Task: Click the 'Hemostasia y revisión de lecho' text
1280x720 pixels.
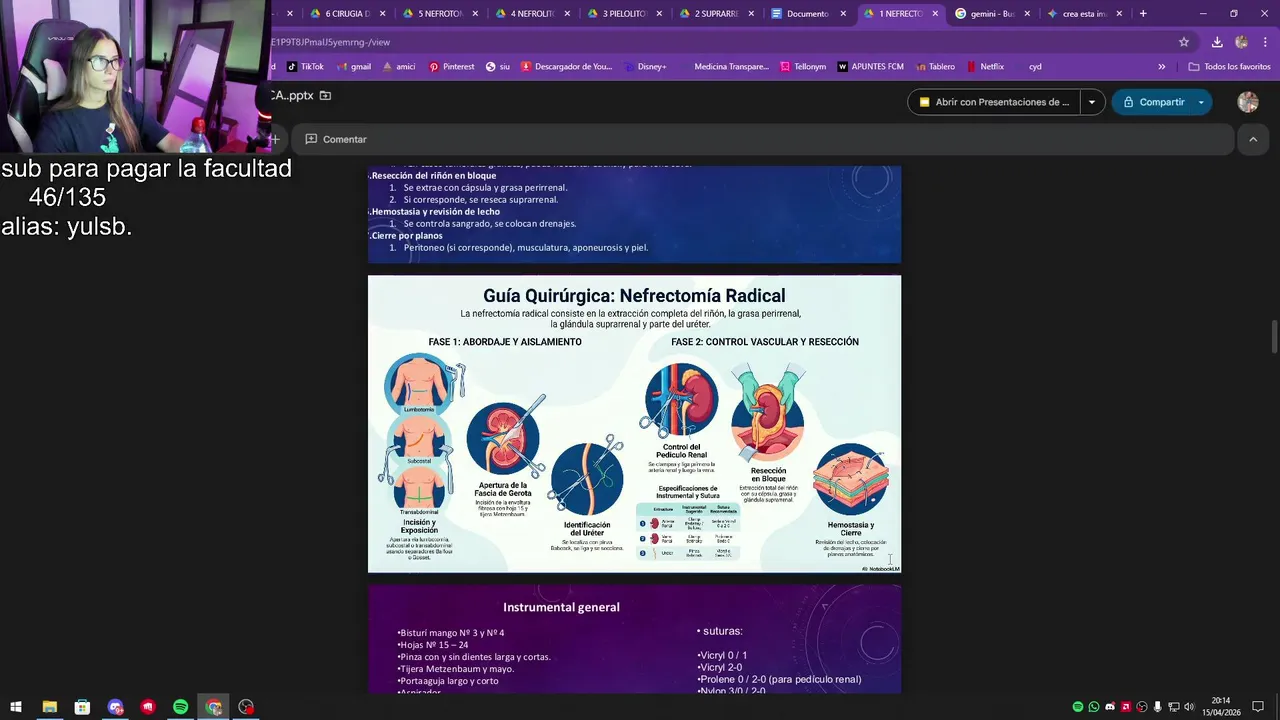Action: coord(435,212)
